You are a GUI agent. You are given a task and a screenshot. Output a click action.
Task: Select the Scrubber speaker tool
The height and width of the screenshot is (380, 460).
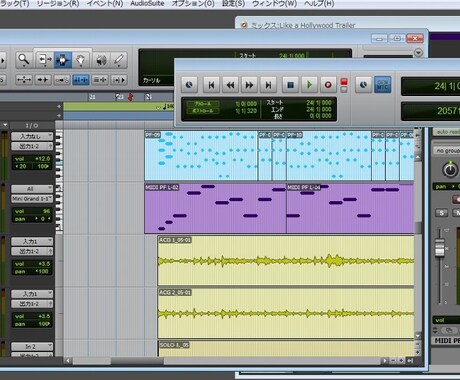[101, 60]
